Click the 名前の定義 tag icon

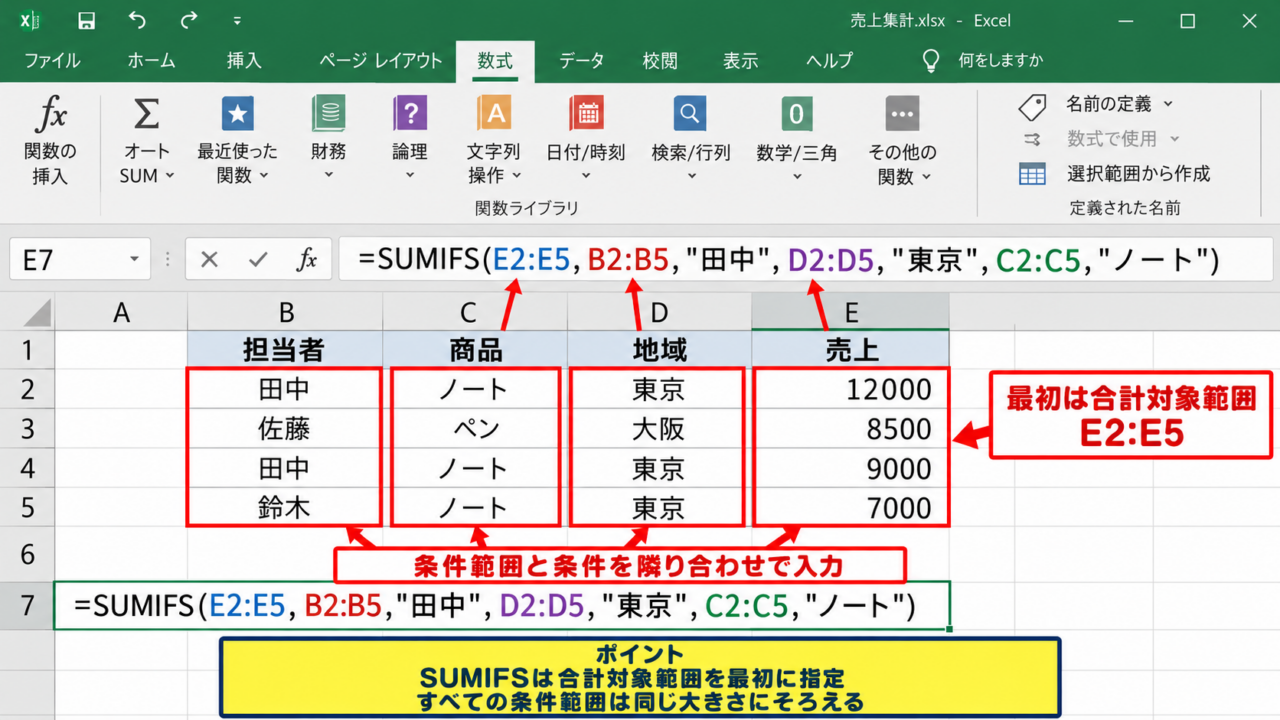pos(1032,105)
